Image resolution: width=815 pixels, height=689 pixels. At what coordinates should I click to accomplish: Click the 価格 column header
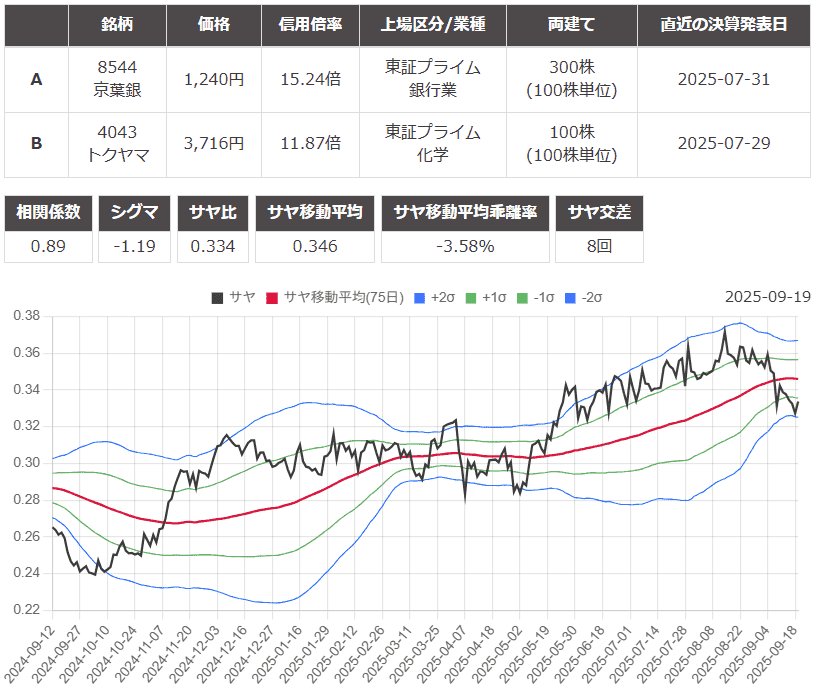213,24
